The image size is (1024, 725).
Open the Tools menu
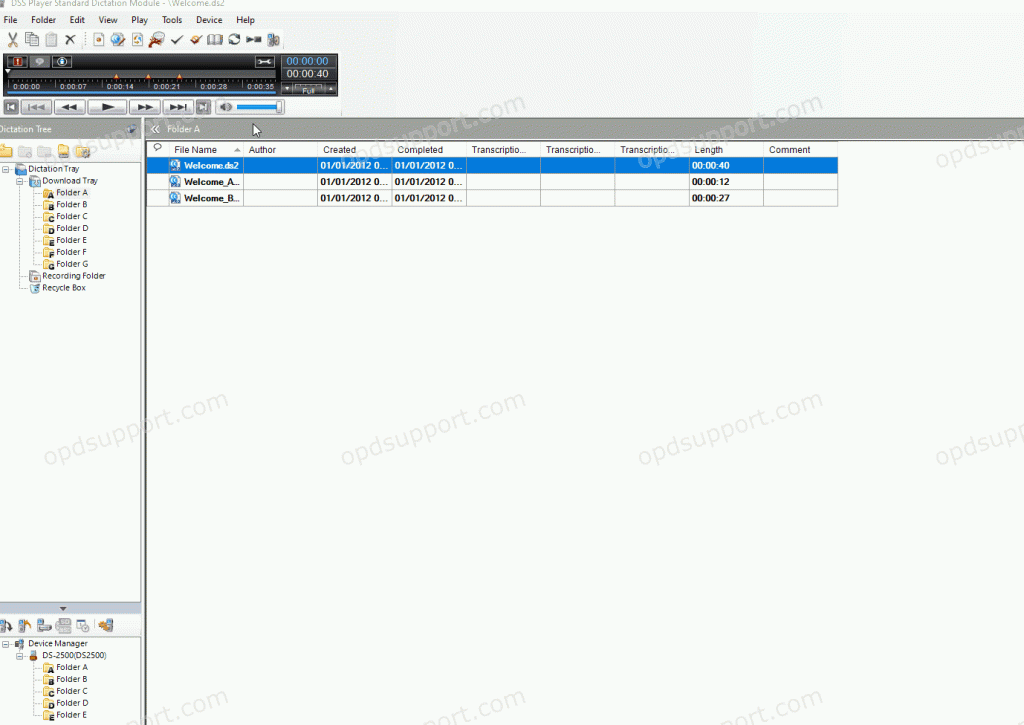[x=171, y=19]
